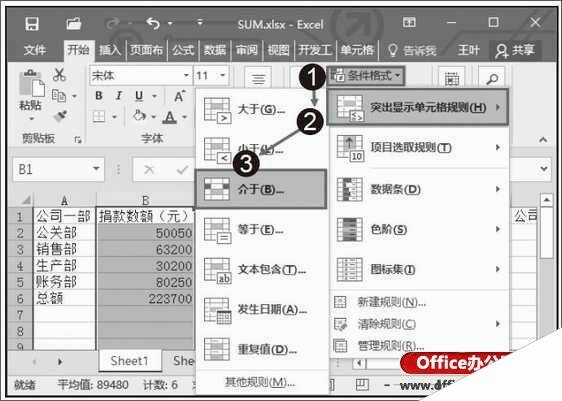The width and height of the screenshot is (562, 401).
Task: Switch to the 页面布局 tab
Action: click(x=146, y=50)
